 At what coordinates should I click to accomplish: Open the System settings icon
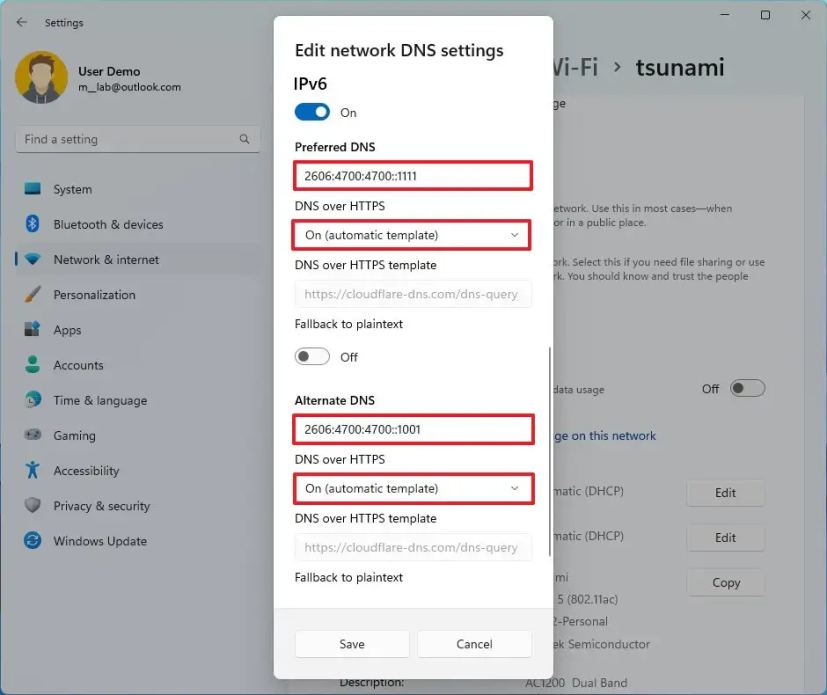point(33,189)
